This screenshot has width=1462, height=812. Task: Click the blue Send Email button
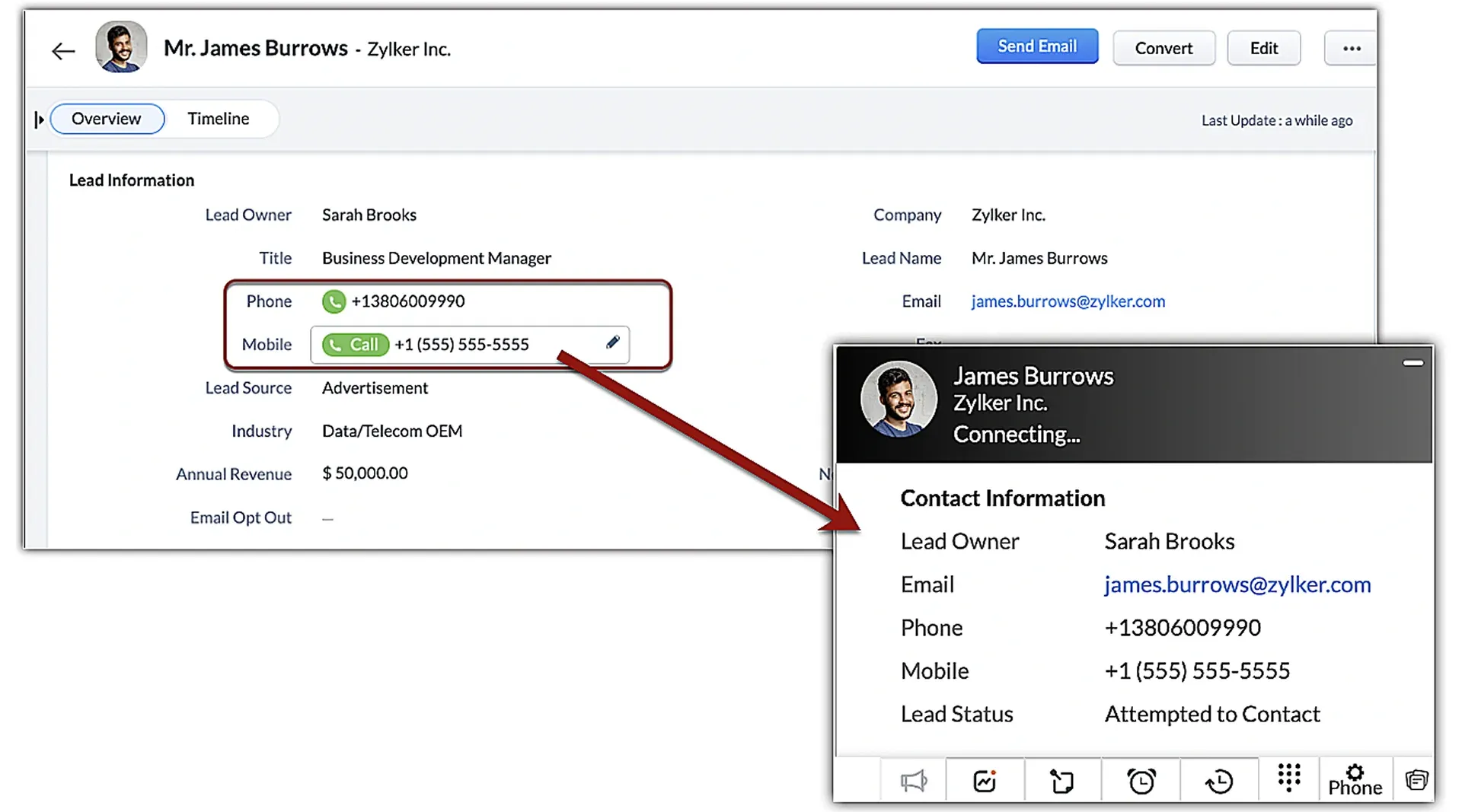pyautogui.click(x=1037, y=46)
